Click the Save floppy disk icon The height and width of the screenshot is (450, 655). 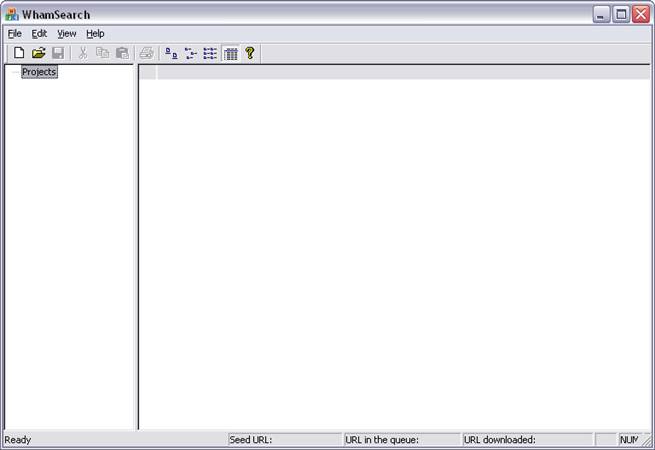tap(58, 53)
